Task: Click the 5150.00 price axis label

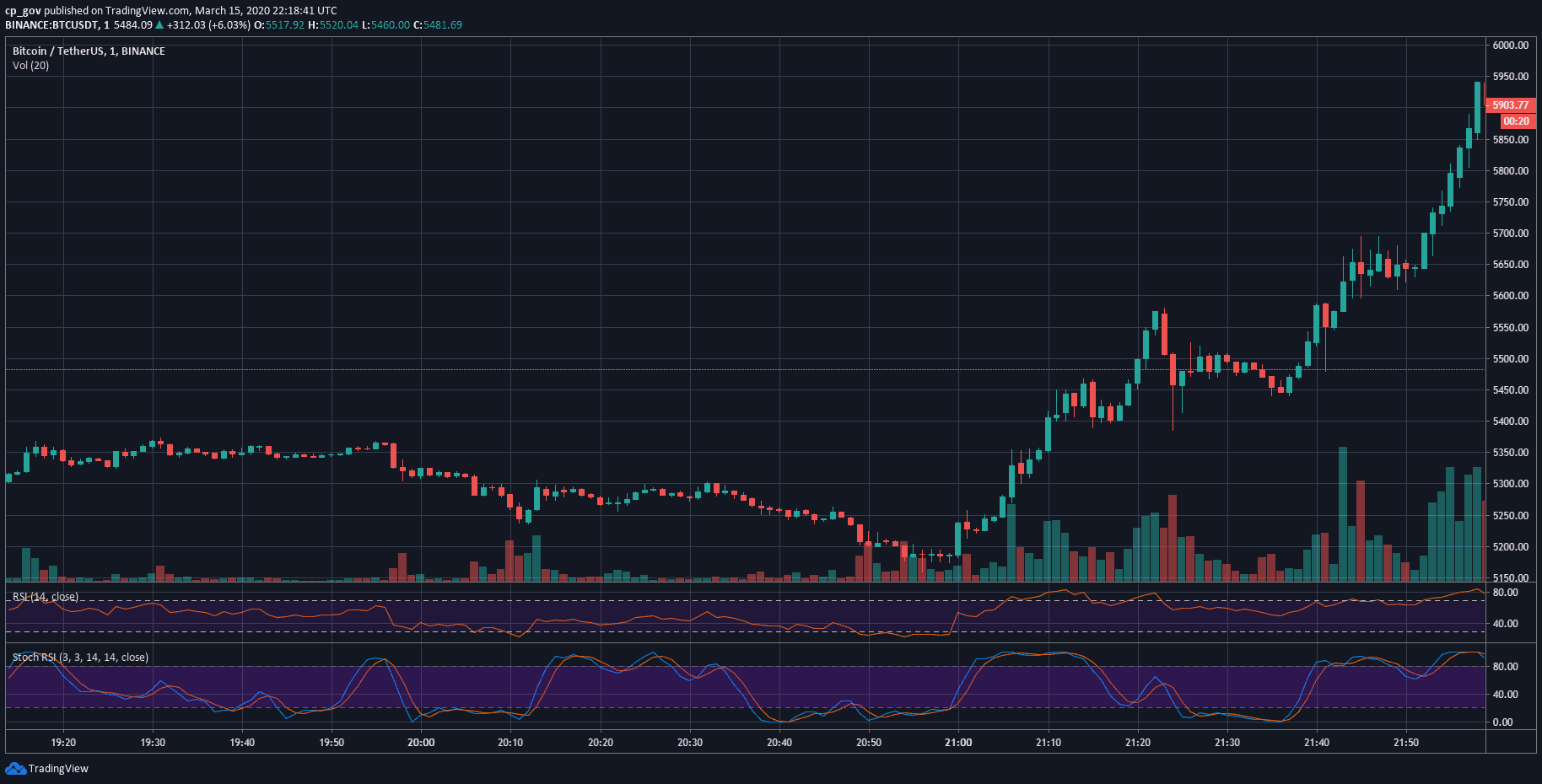Action: tap(1510, 578)
